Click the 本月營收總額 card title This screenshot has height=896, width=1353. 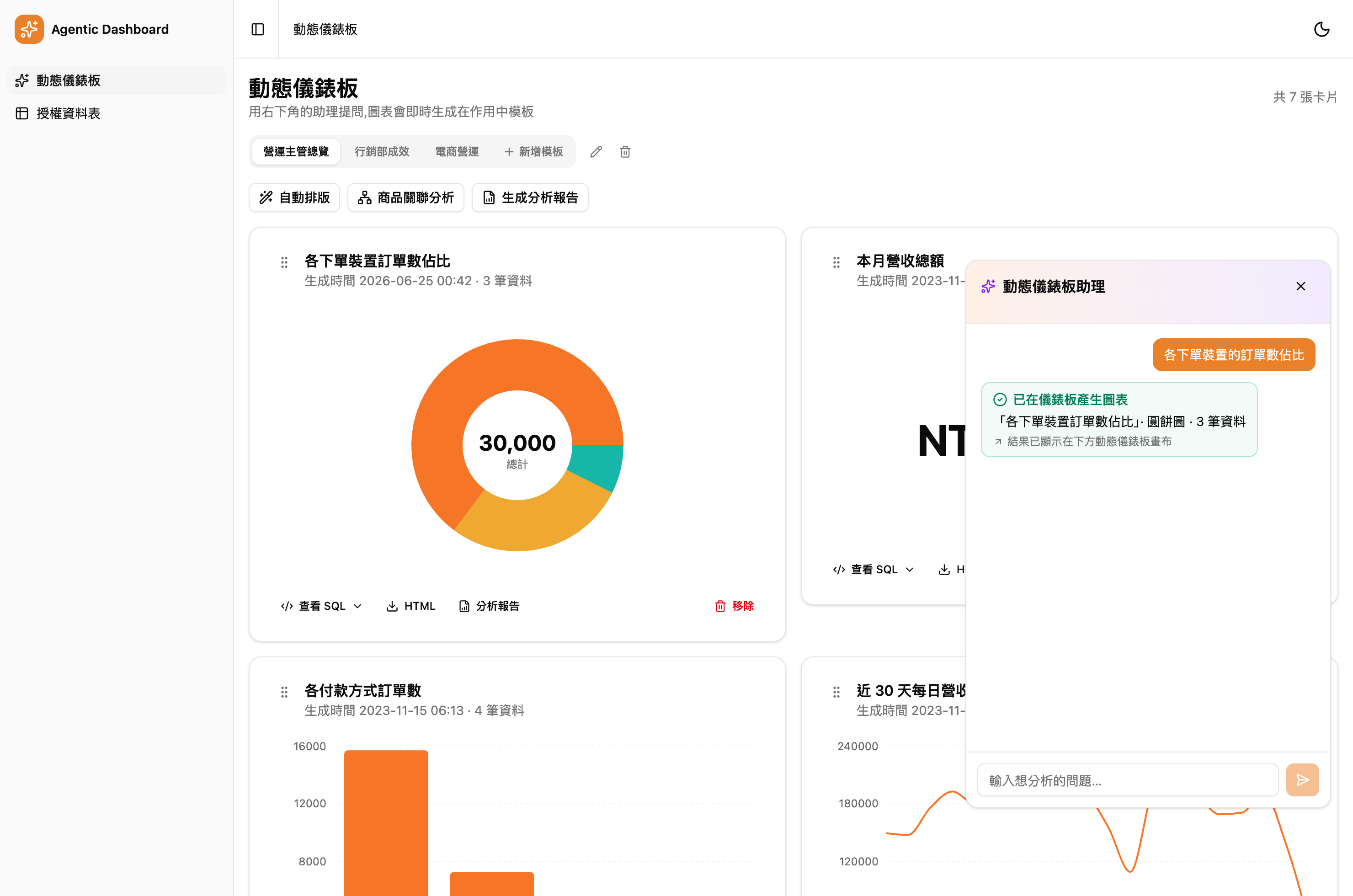[x=900, y=261]
